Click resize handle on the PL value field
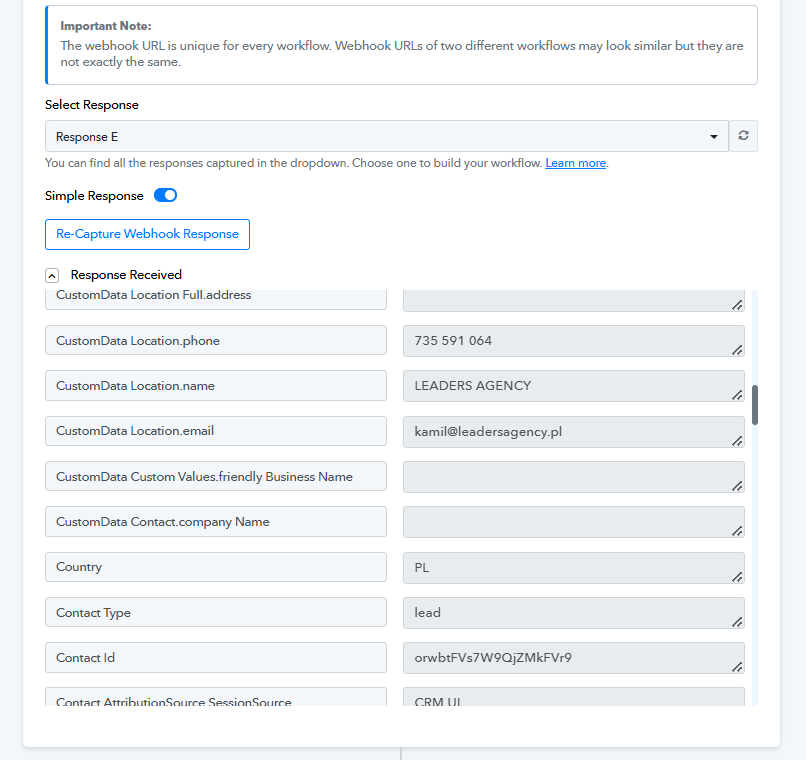This screenshot has height=760, width=806. click(737, 577)
